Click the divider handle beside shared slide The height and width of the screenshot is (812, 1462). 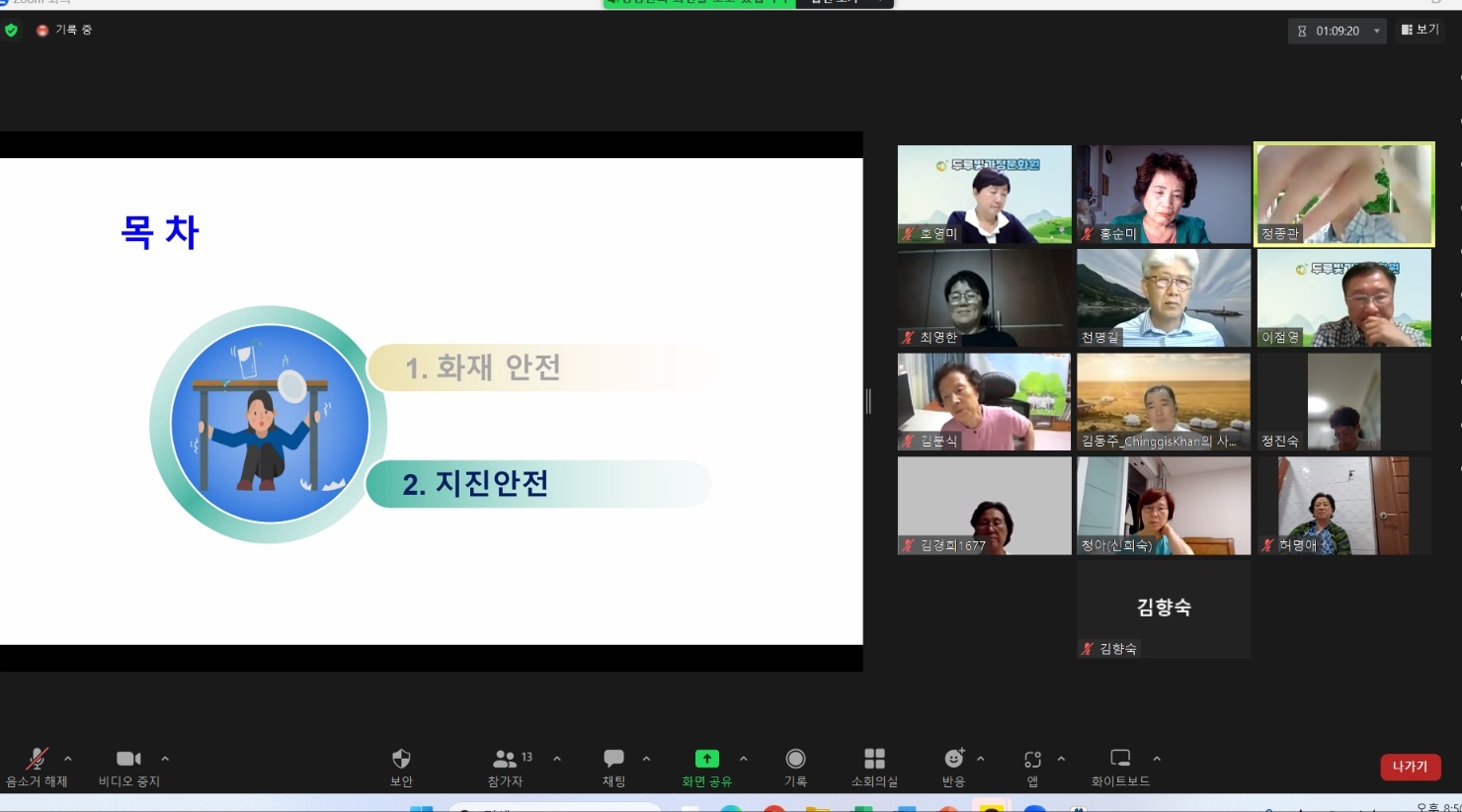(868, 401)
